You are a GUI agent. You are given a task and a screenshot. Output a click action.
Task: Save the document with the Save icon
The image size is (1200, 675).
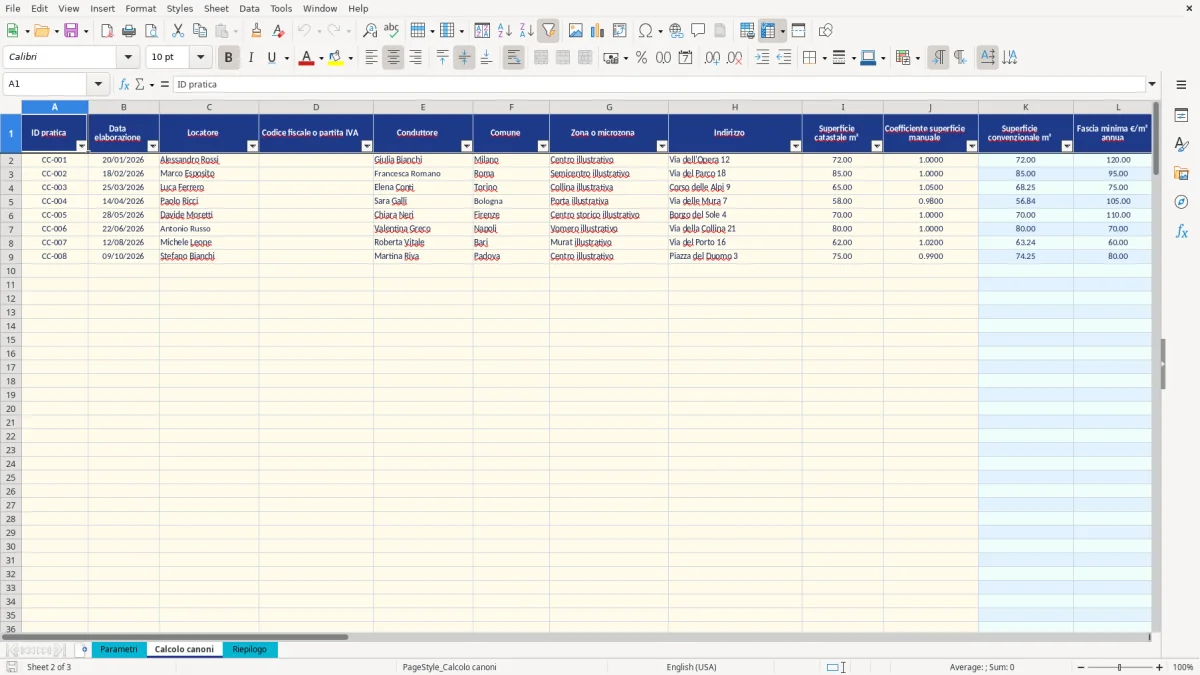click(70, 31)
